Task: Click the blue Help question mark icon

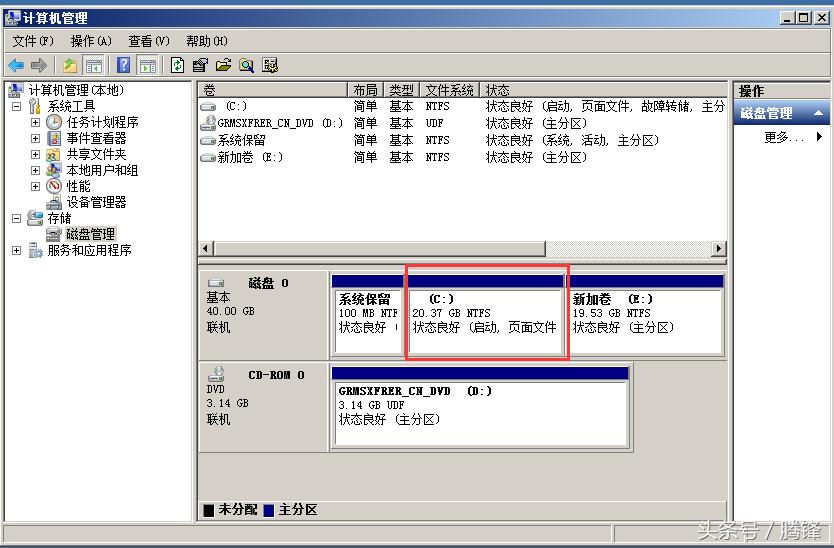Action: [x=123, y=65]
